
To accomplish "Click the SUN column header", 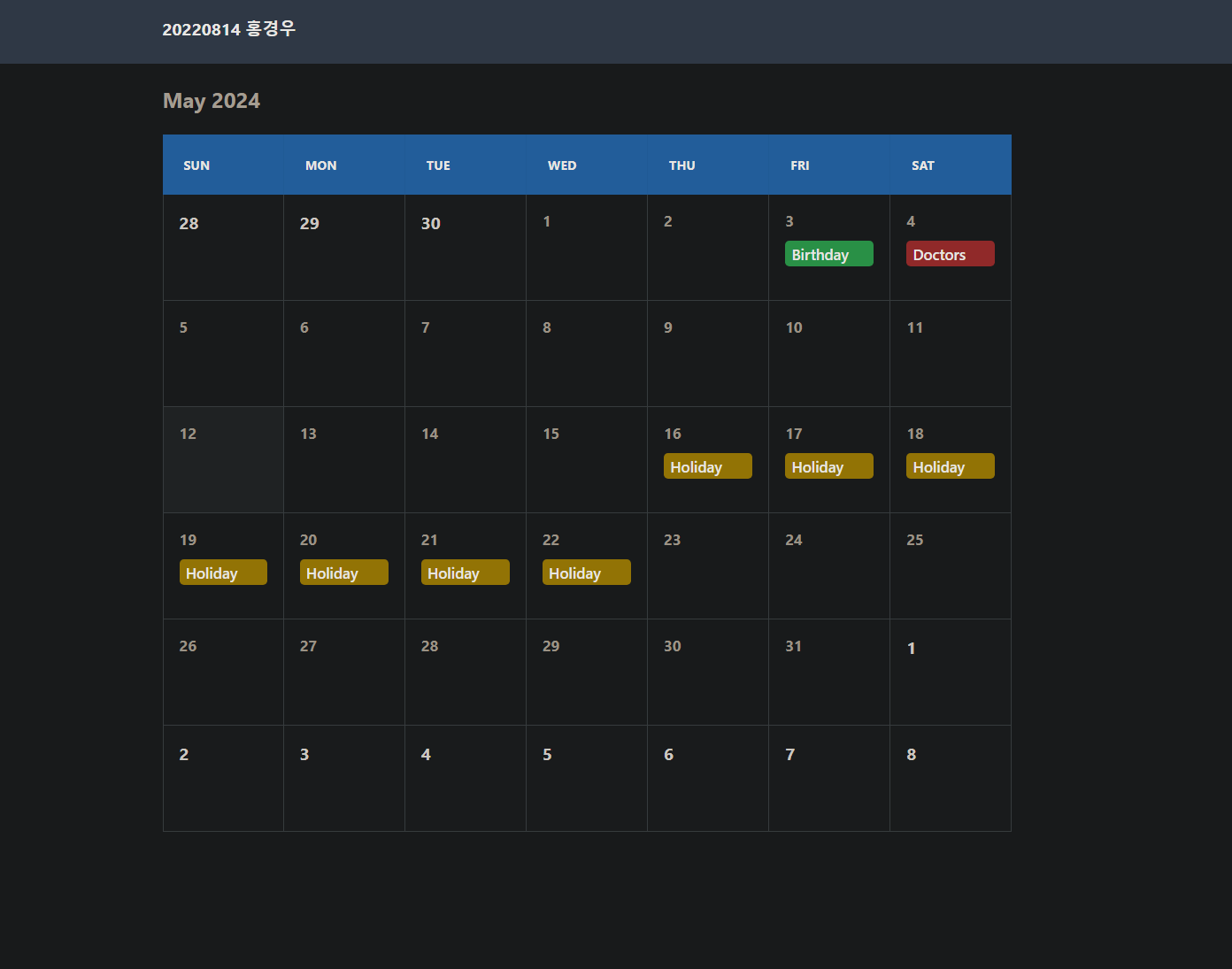I will 223,165.
